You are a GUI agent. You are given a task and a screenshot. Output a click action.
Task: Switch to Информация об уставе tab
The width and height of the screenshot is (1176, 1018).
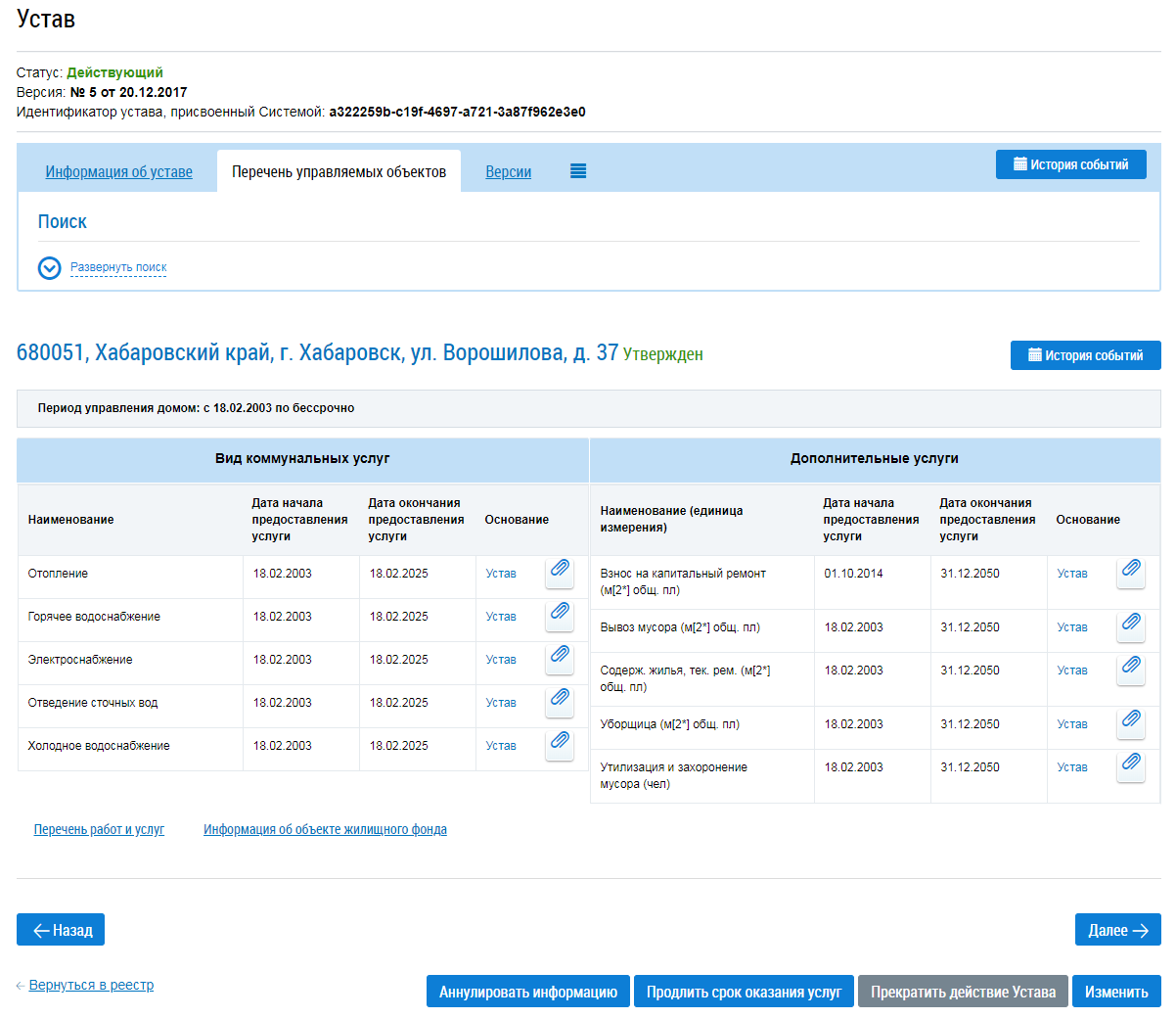coord(118,172)
